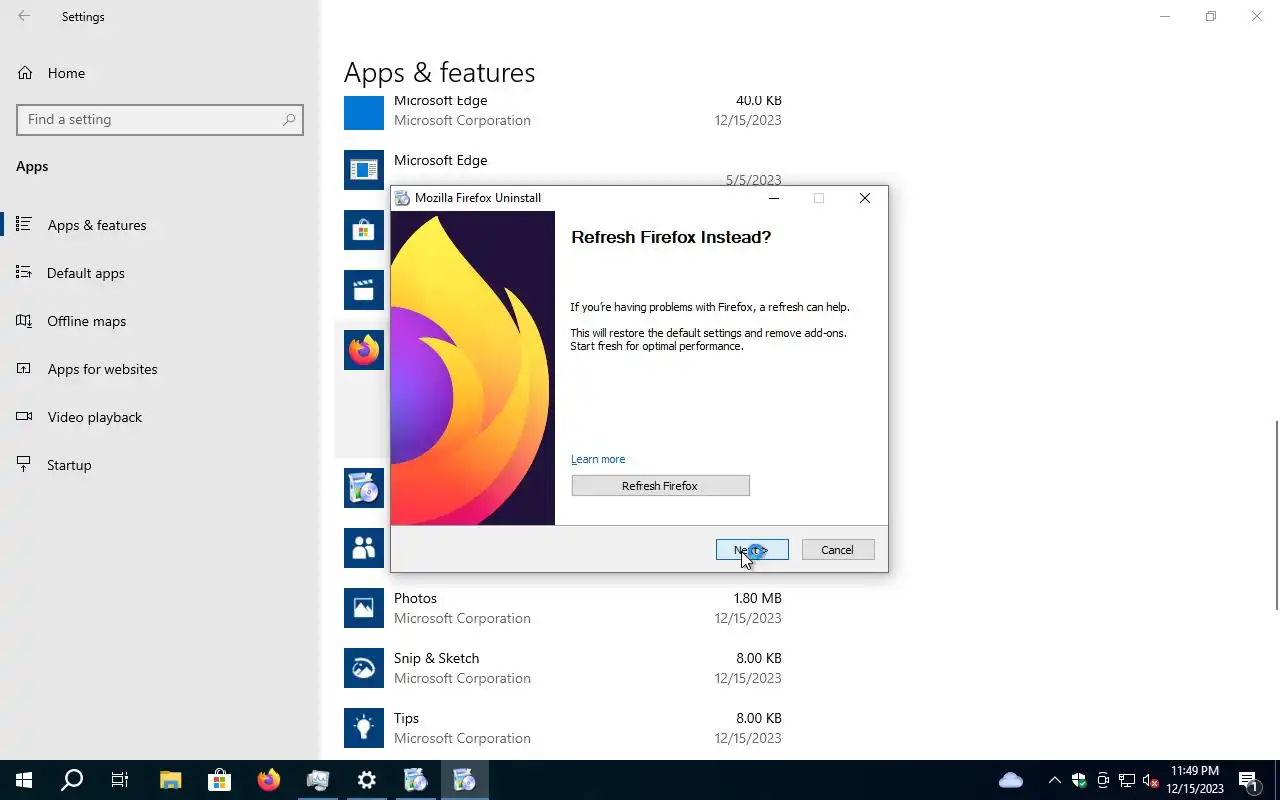This screenshot has height=800, width=1280.
Task: Select the Photos app icon
Action: tap(364, 608)
